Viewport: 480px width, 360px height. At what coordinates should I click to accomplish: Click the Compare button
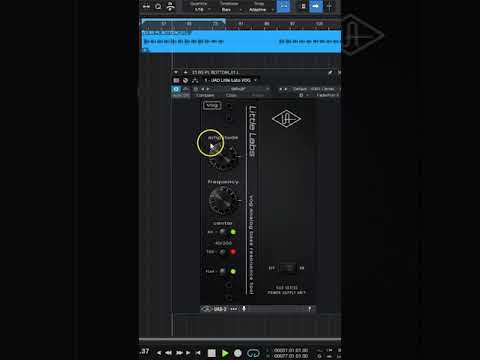(x=205, y=95)
